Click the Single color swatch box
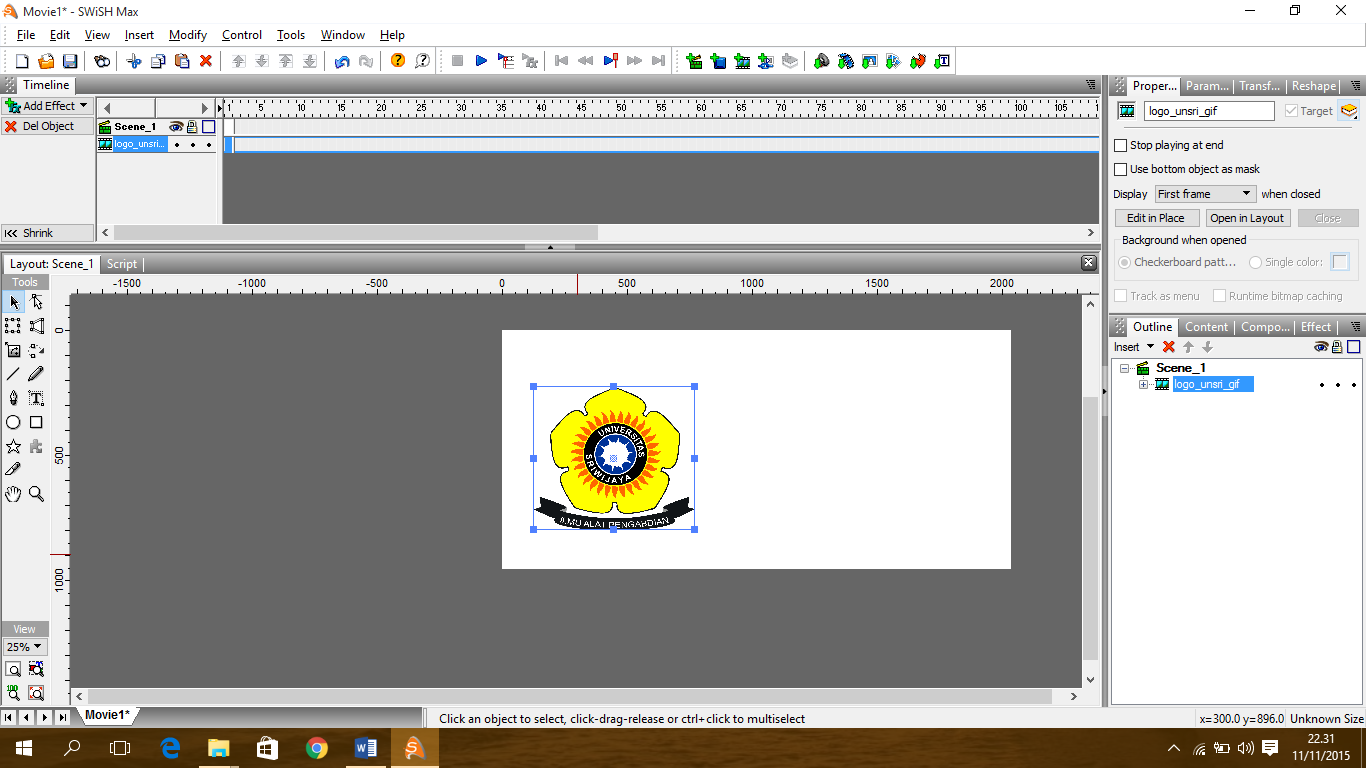The width and height of the screenshot is (1366, 768). (x=1340, y=262)
